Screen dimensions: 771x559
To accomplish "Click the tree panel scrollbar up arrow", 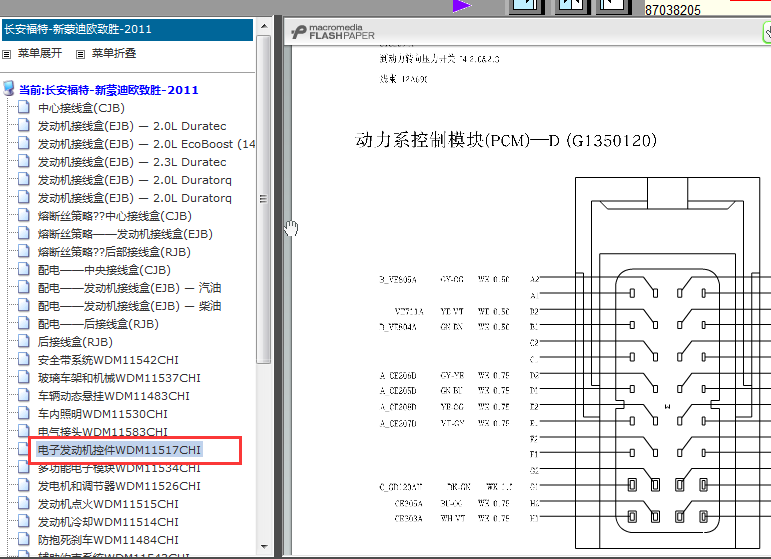I will tap(264, 26).
